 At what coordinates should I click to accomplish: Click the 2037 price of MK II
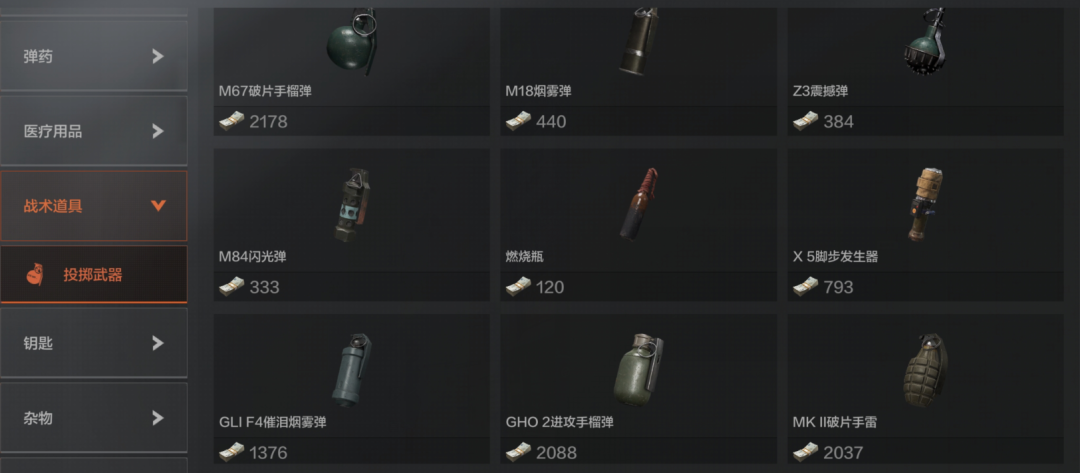[x=843, y=453]
